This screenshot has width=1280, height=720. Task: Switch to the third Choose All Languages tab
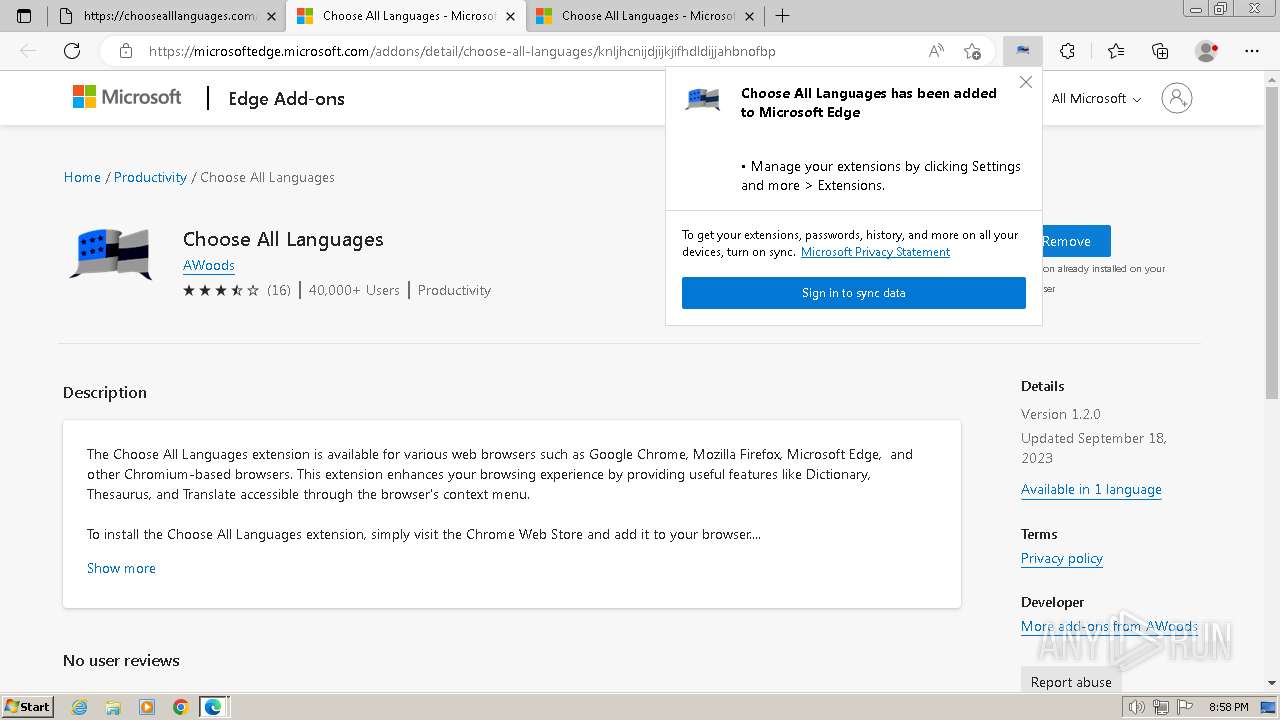tap(645, 16)
